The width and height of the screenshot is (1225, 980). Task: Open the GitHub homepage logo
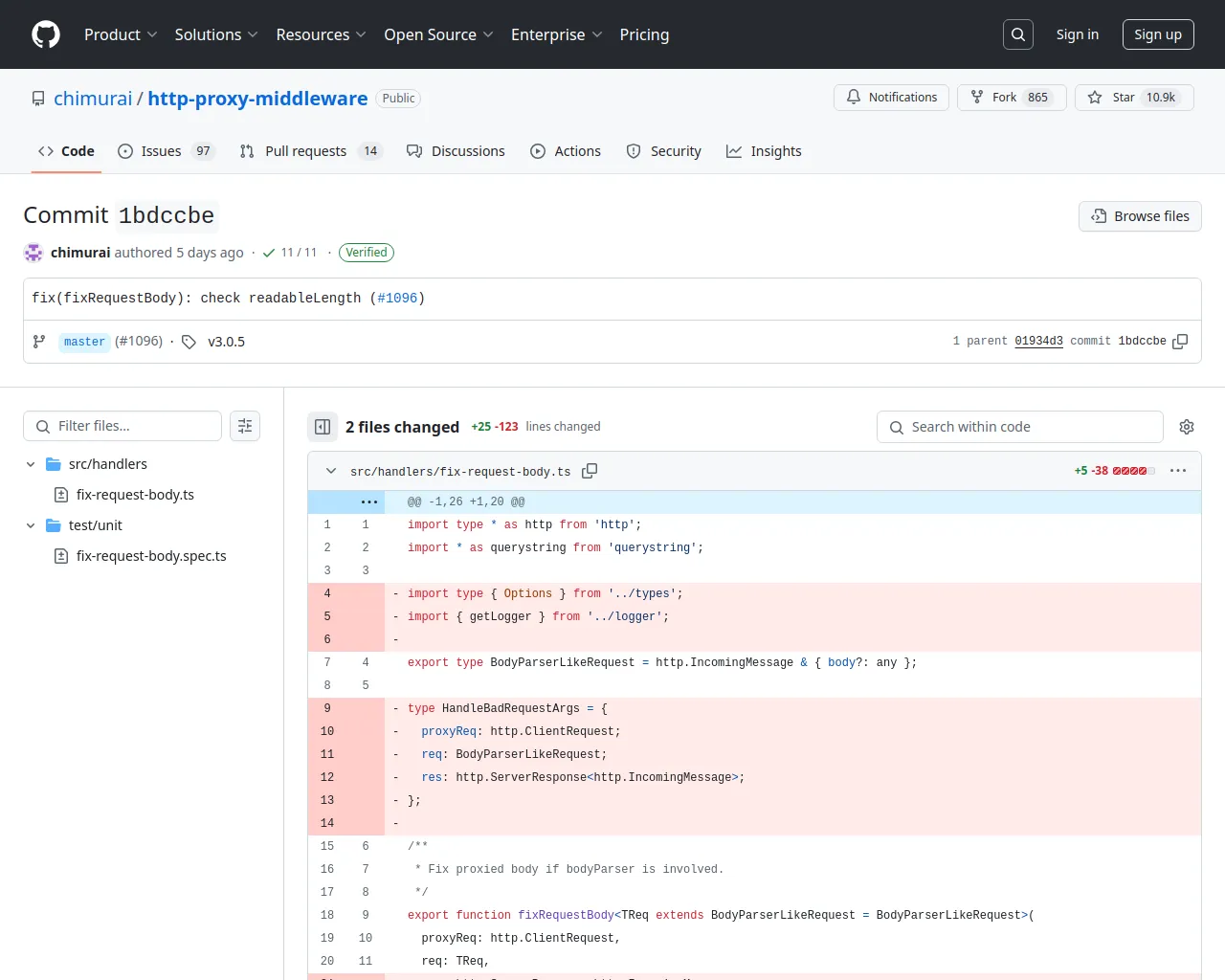46,34
